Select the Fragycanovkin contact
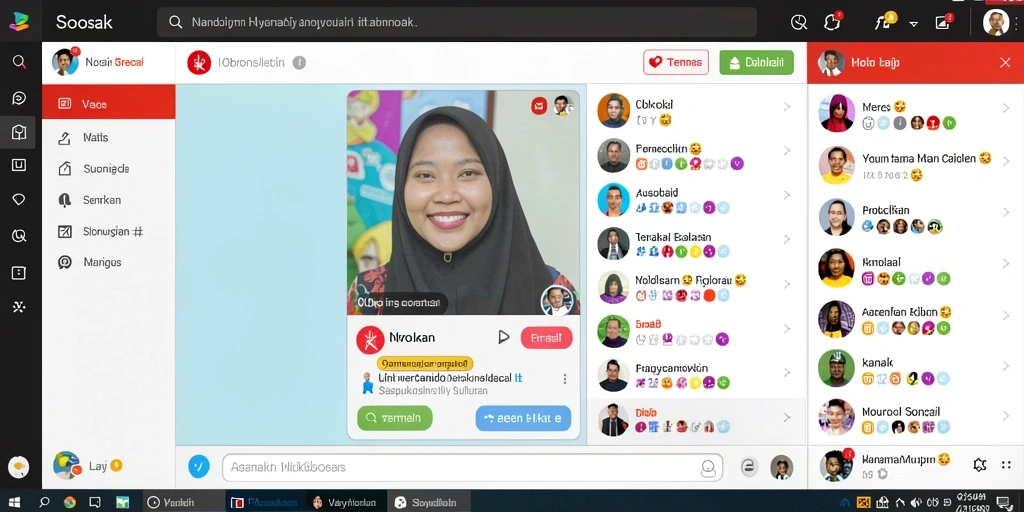Image resolution: width=1024 pixels, height=512 pixels. click(x=697, y=374)
